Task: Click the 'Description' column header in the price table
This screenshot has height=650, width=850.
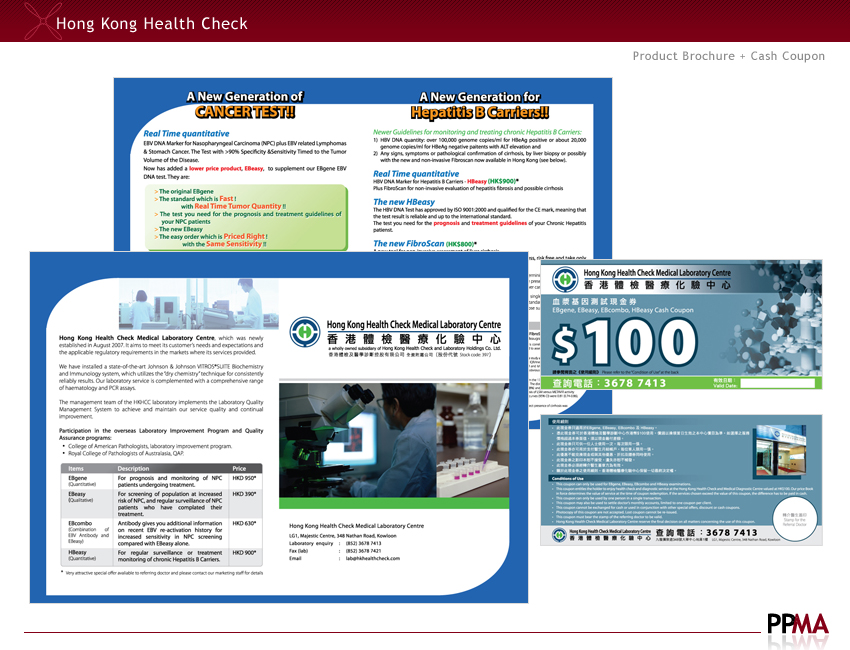Action: (133, 468)
